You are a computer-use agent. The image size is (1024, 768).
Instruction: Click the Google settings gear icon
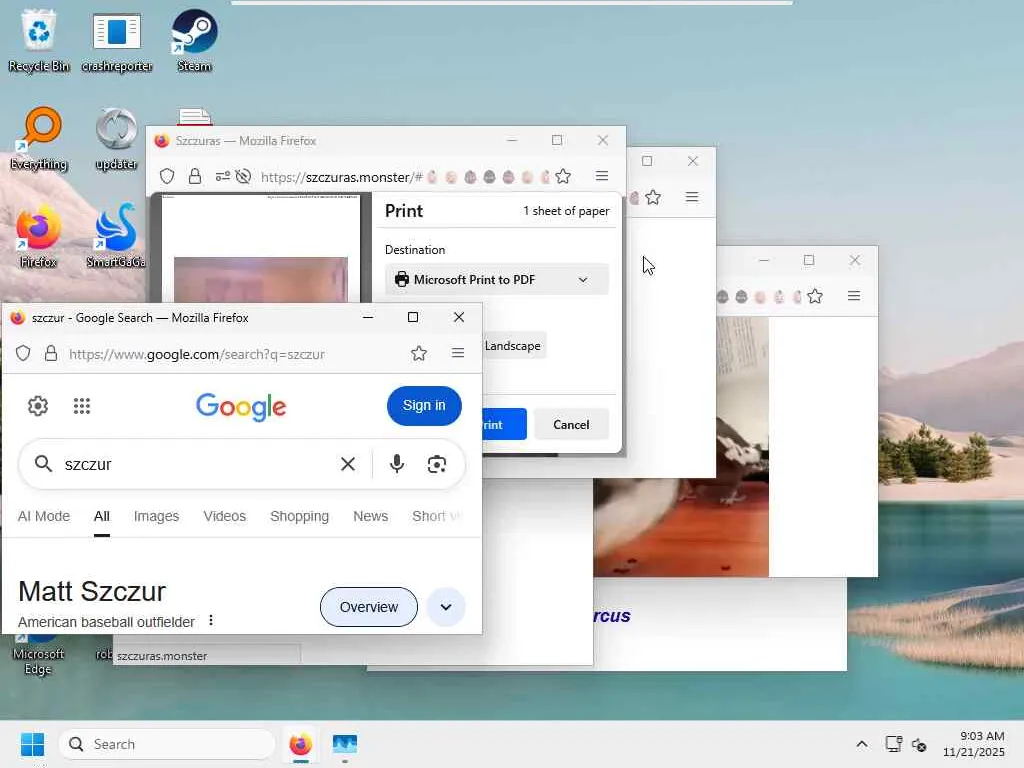pos(38,406)
